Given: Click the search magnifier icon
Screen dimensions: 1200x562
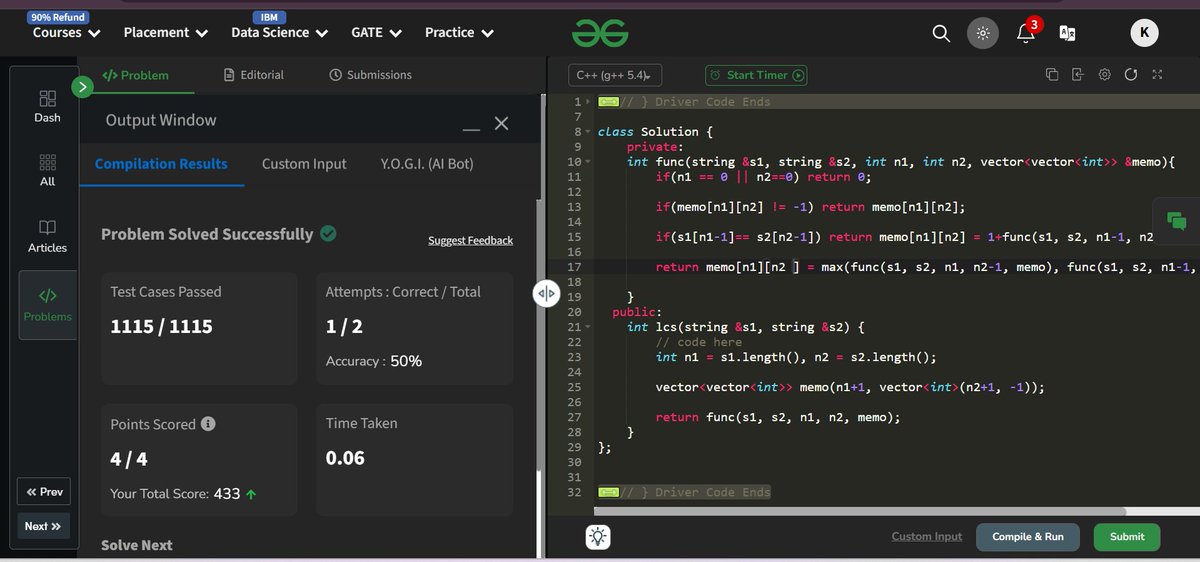Looking at the screenshot, I should (x=941, y=33).
